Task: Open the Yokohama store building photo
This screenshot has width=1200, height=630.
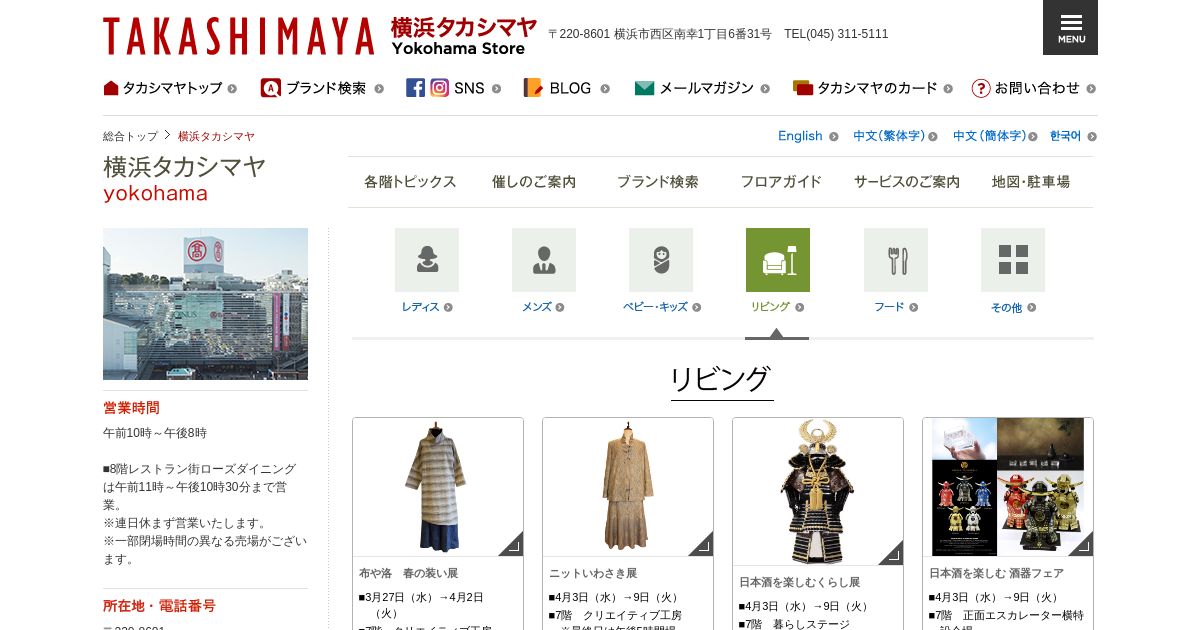Action: [205, 304]
